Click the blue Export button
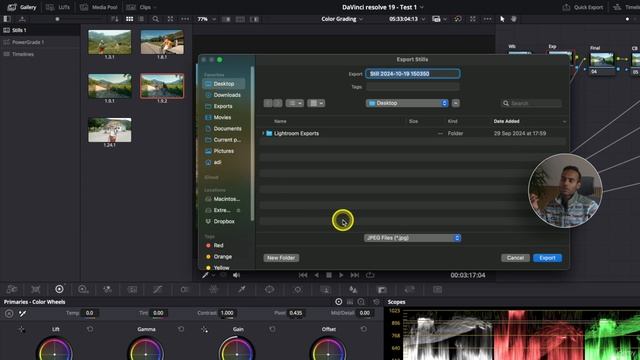Image resolution: width=640 pixels, height=360 pixels. pos(547,258)
